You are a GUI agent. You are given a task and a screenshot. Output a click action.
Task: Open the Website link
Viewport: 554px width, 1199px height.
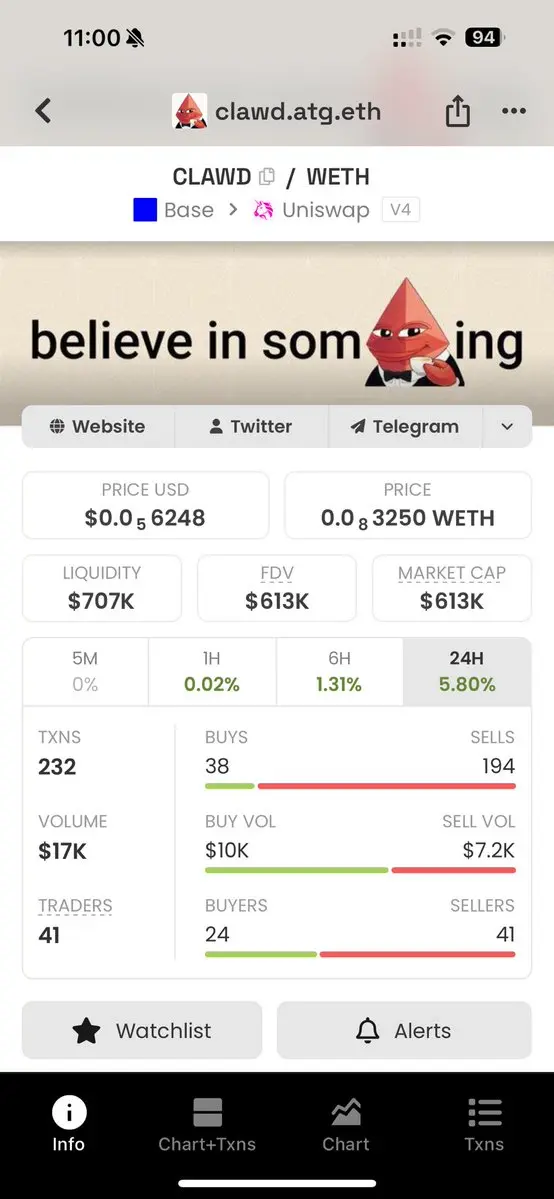pos(98,427)
